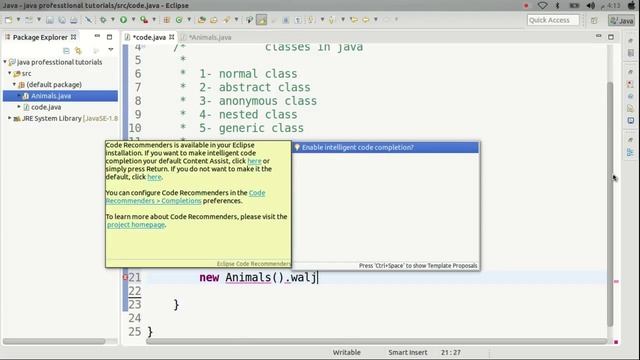Collapse the (default package) node

click(14, 84)
